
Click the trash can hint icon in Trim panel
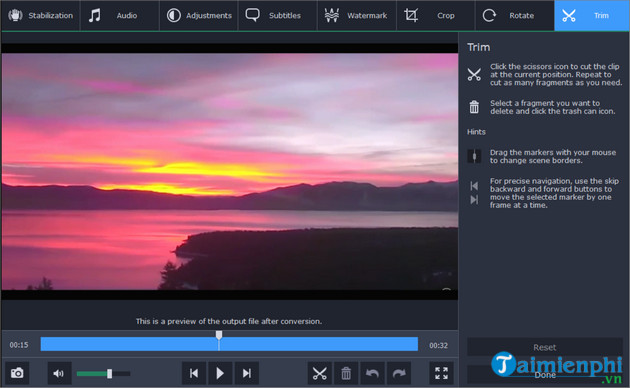[x=474, y=107]
